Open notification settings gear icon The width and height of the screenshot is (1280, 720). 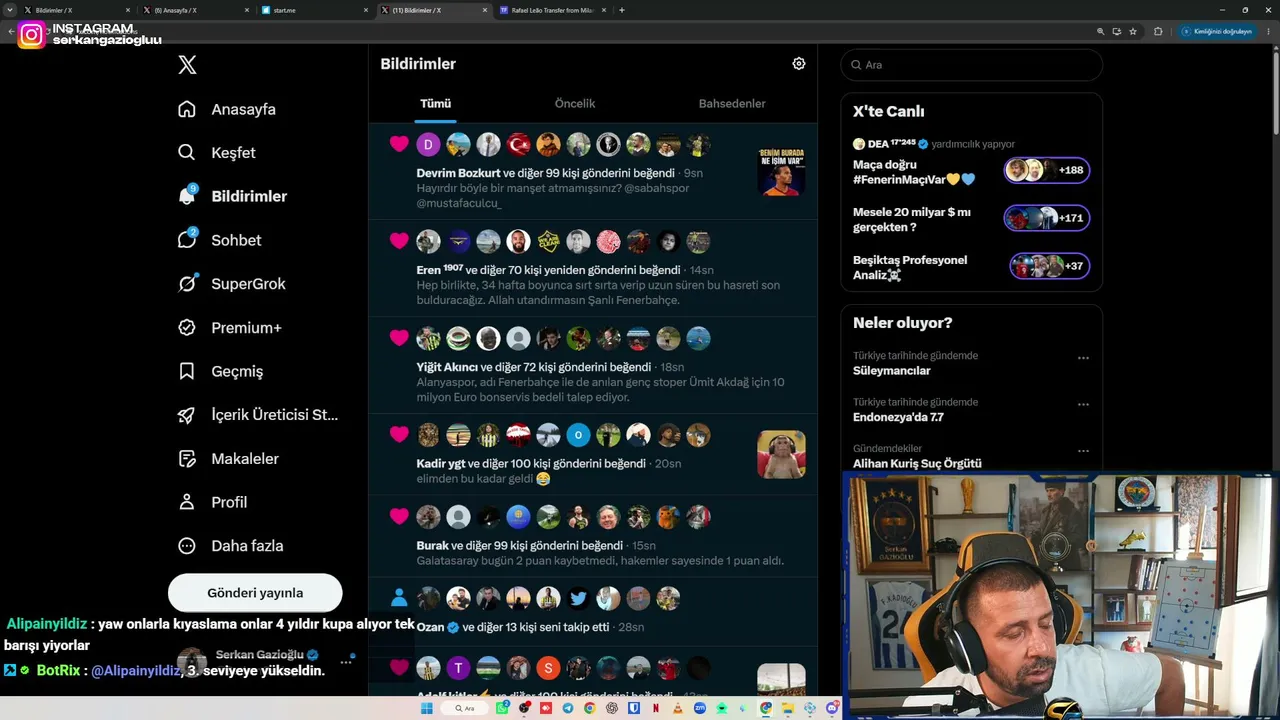pos(799,64)
